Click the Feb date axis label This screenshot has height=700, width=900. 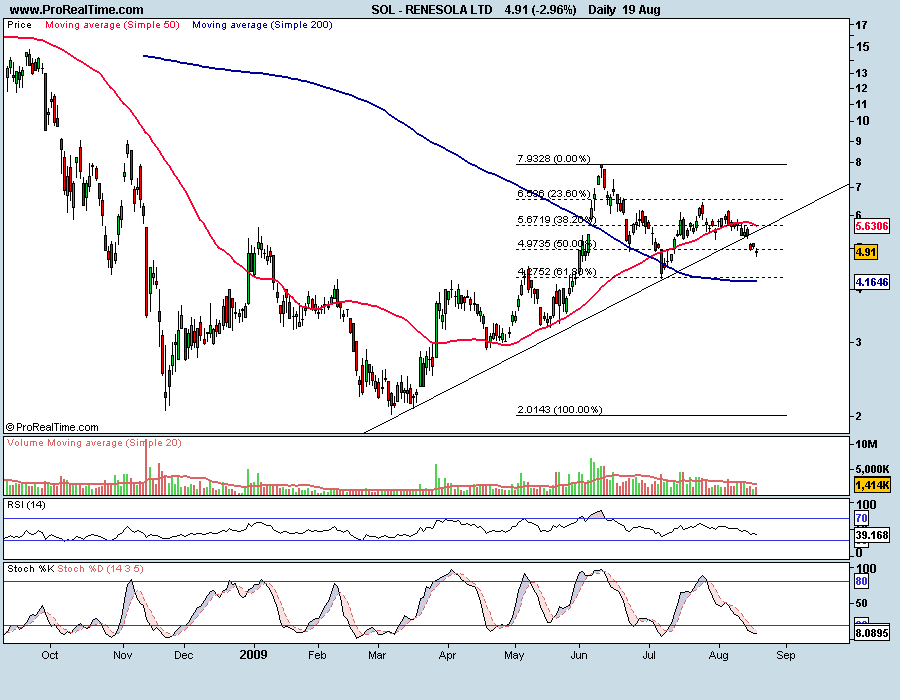tap(317, 655)
